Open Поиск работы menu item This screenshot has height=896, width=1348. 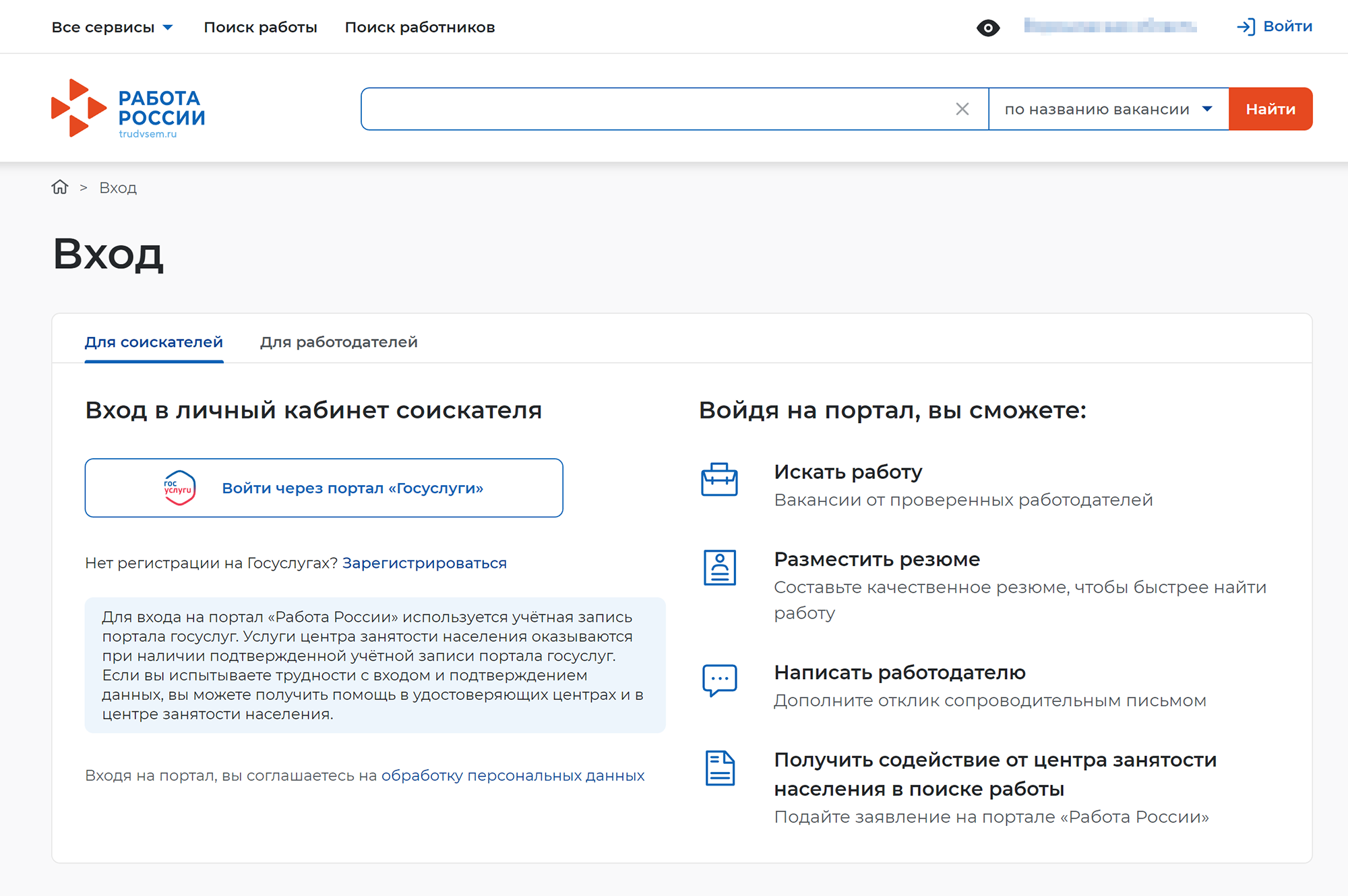tap(260, 28)
